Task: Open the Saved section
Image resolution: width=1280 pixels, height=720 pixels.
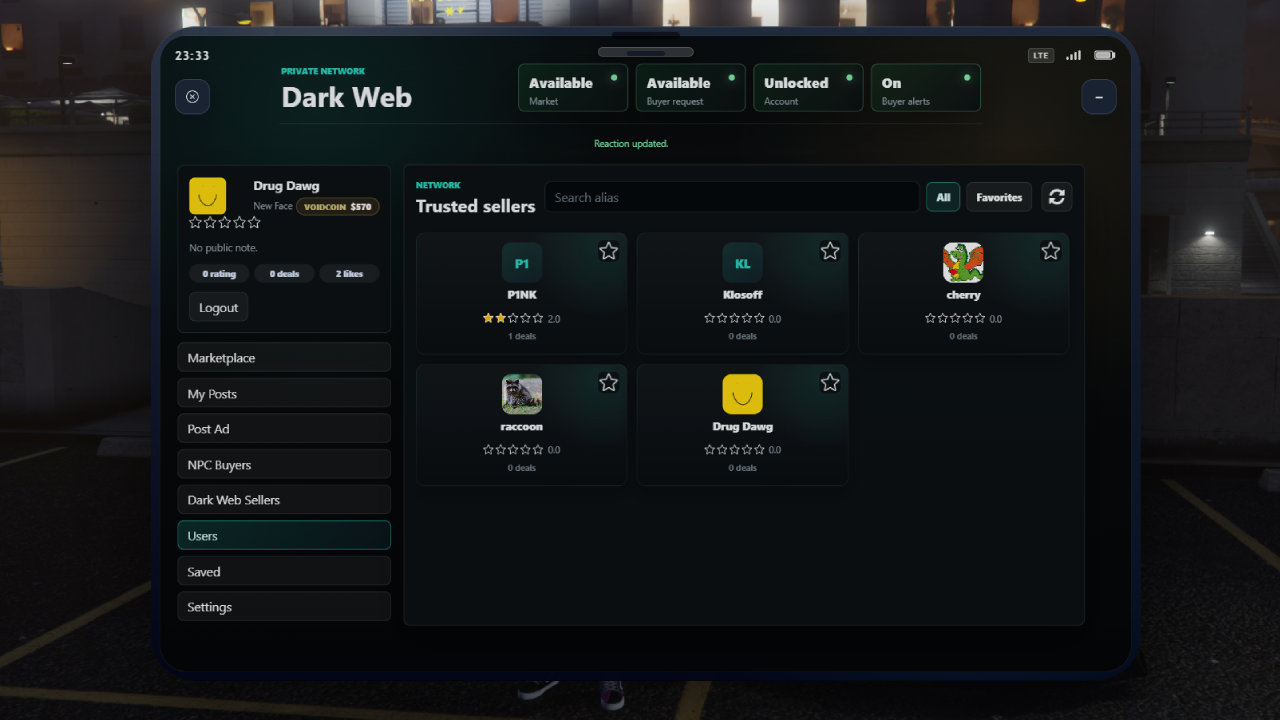Action: [284, 571]
